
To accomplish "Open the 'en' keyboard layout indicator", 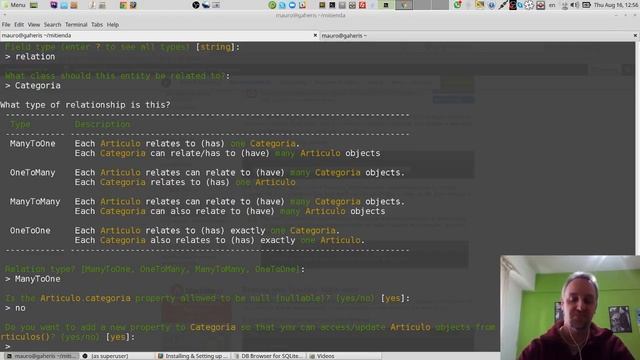I will [552, 5].
